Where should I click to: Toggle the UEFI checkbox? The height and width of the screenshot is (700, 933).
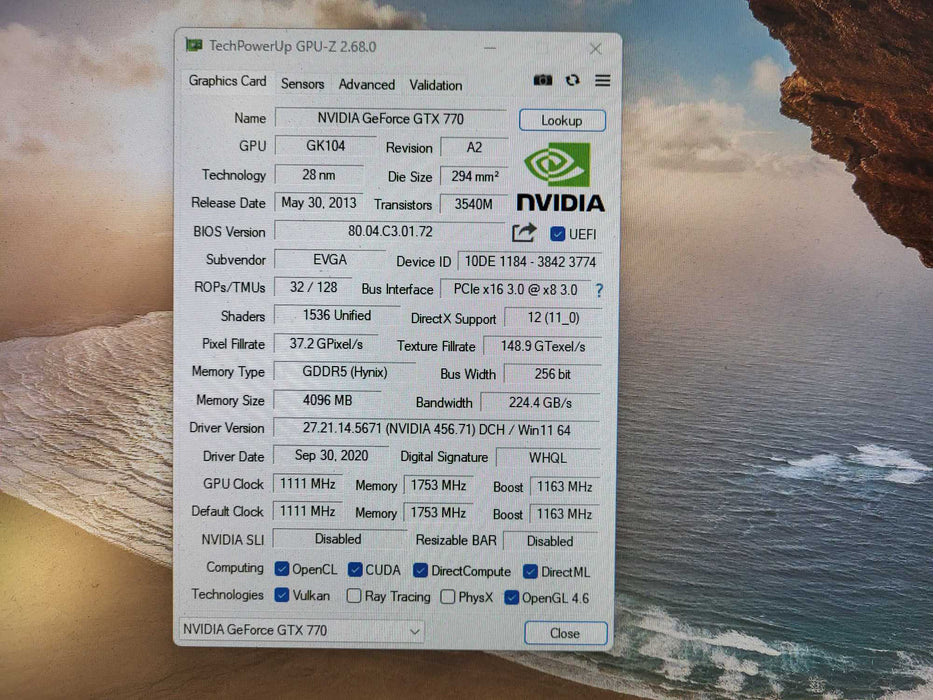(x=558, y=234)
